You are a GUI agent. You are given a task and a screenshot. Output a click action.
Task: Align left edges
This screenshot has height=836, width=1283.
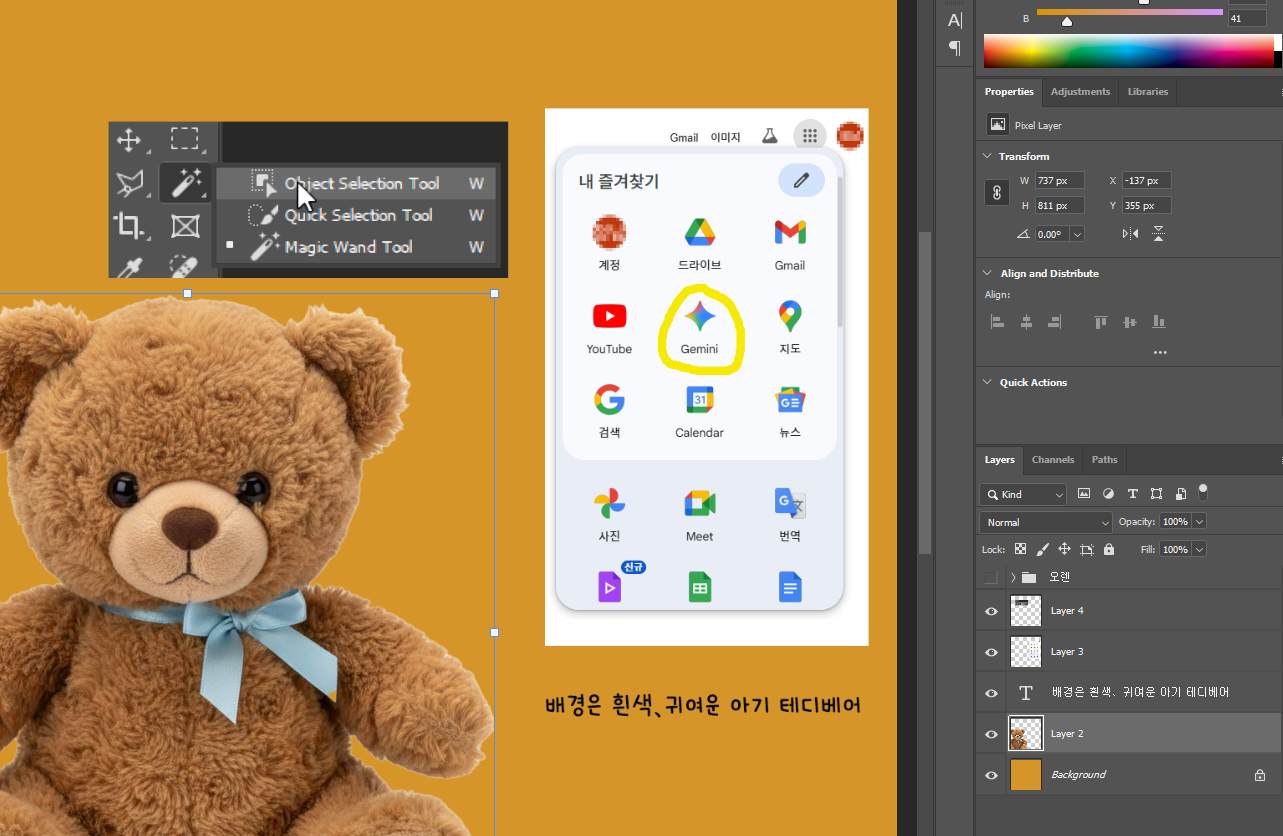997,322
